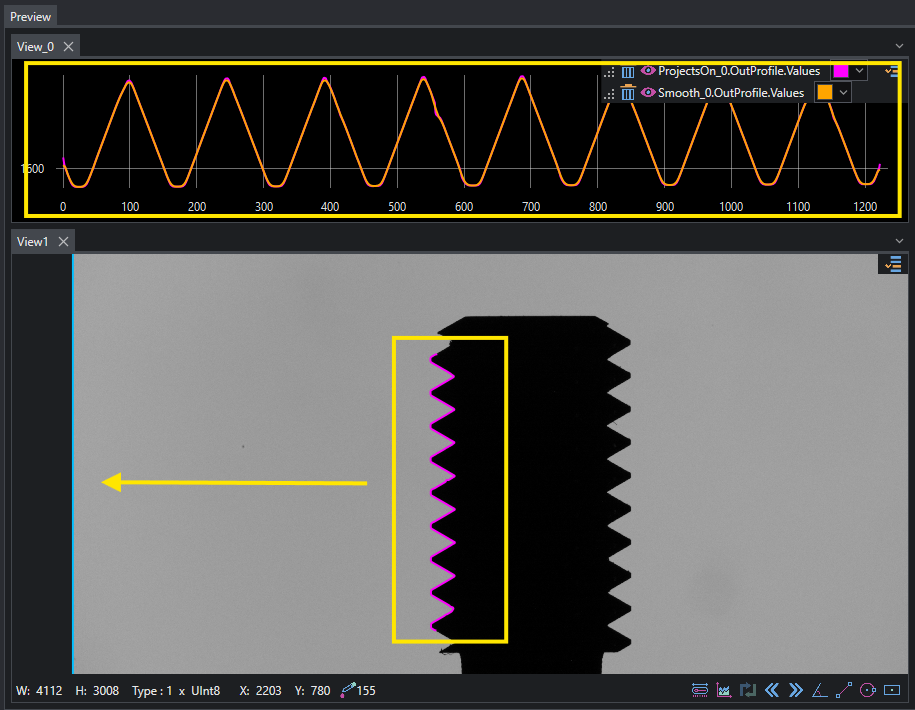
Task: Open the histogram chart tool
Action: click(x=724, y=691)
